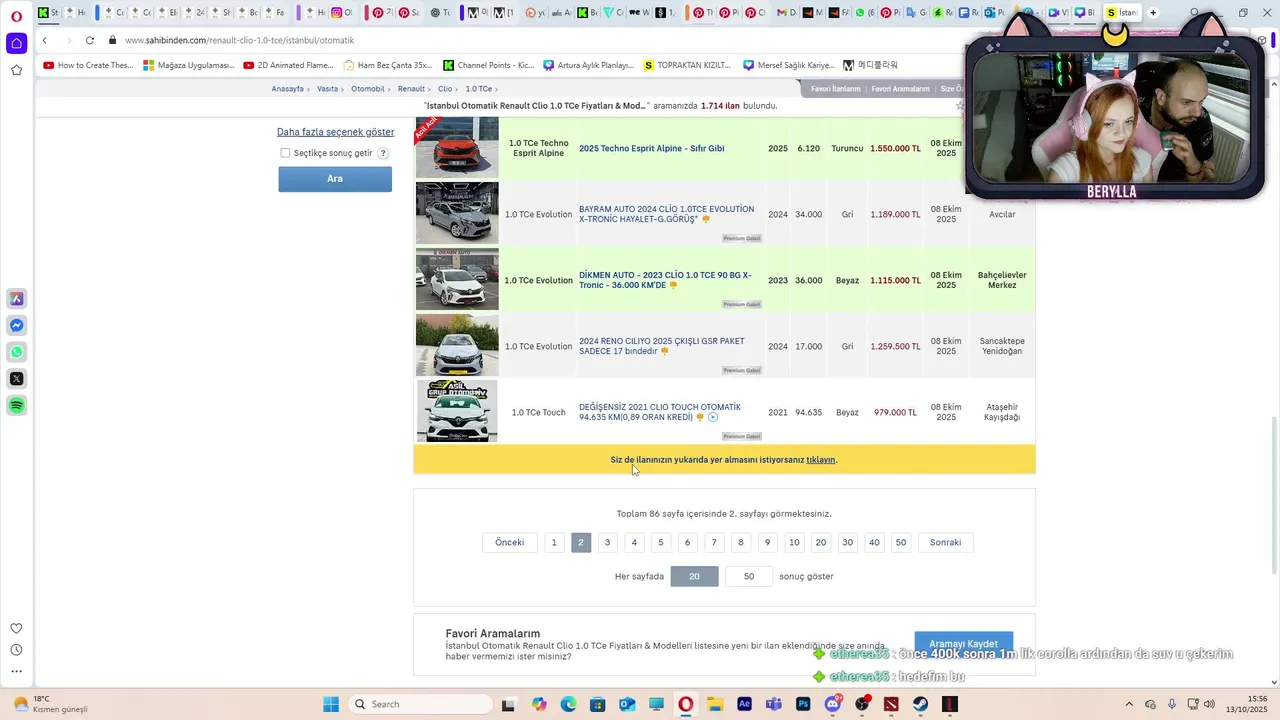Click the browser address bar URL
Screen dimensions: 1280x720
click(x=240, y=40)
